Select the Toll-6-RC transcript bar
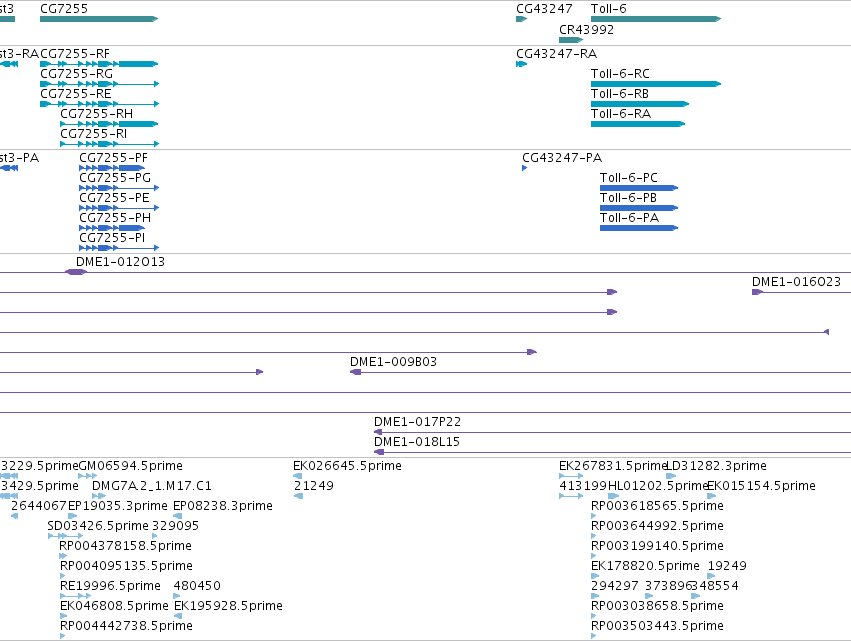The image size is (851, 641). point(656,84)
